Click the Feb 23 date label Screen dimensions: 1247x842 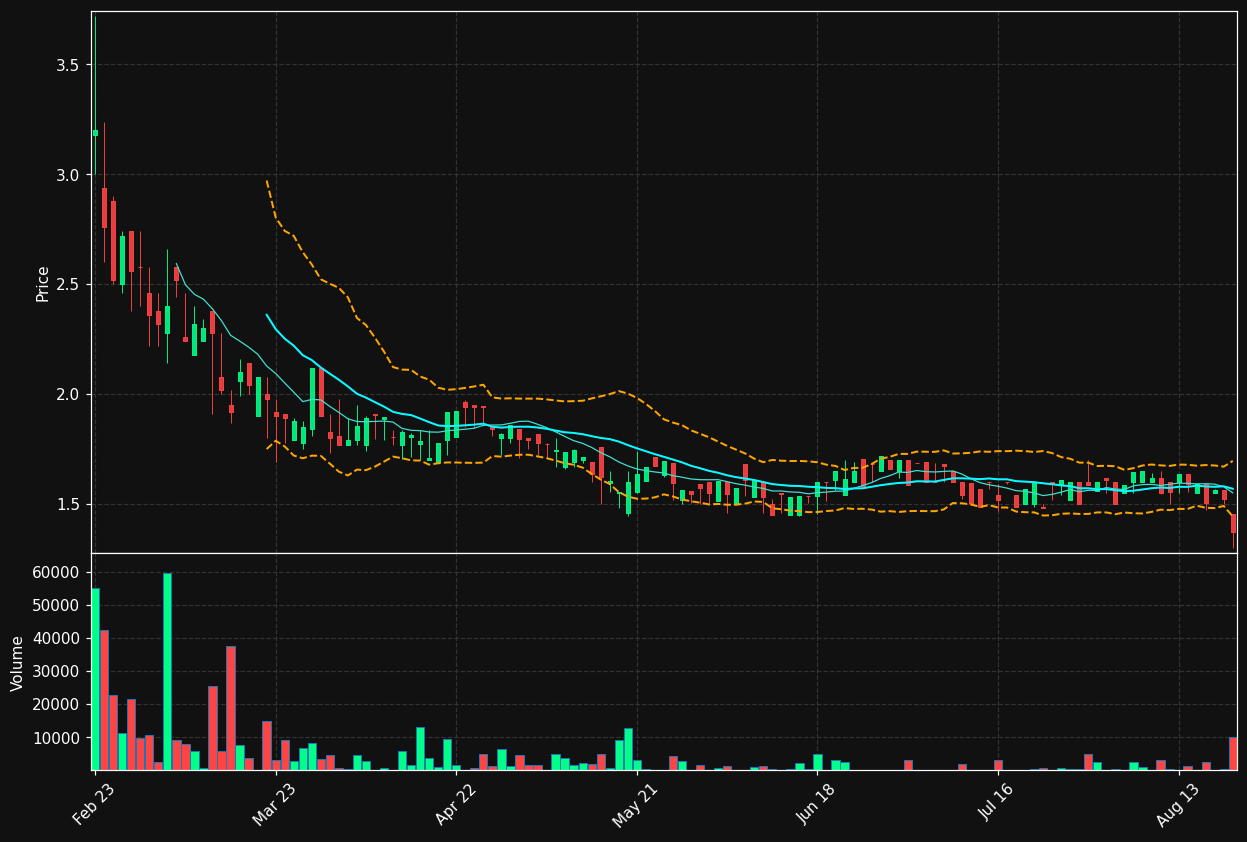pos(93,805)
